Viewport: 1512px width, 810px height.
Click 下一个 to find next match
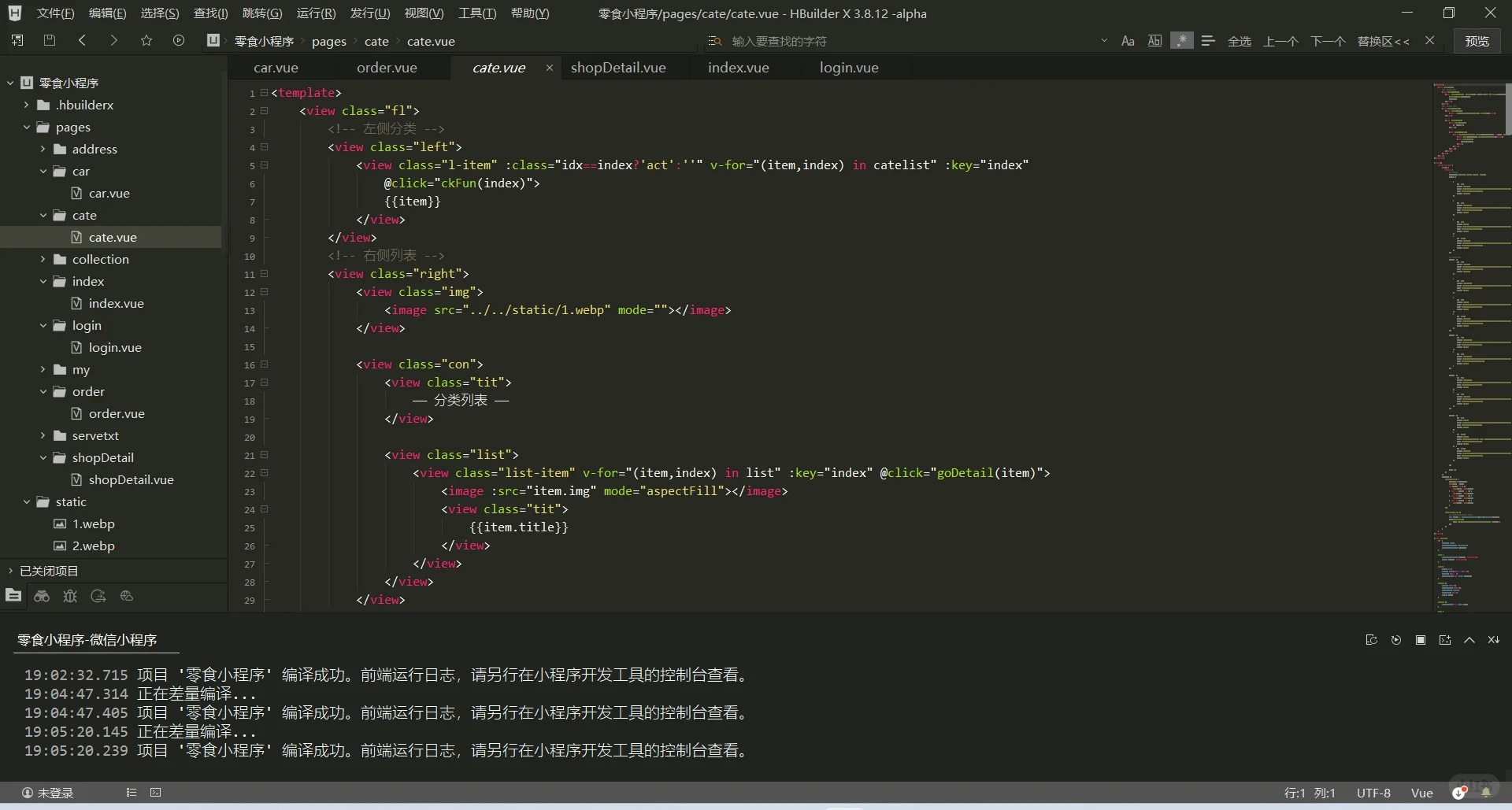pyautogui.click(x=1328, y=41)
